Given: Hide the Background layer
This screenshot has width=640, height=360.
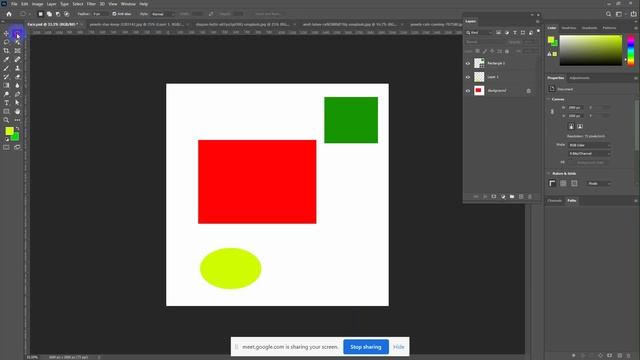Looking at the screenshot, I should point(468,91).
